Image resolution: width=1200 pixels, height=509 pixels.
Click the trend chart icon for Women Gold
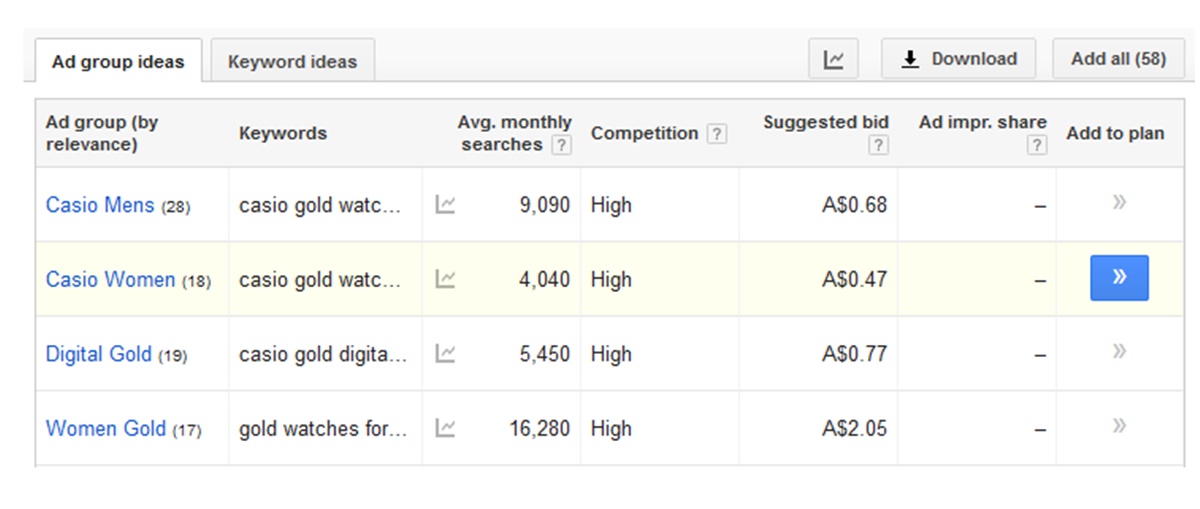446,429
